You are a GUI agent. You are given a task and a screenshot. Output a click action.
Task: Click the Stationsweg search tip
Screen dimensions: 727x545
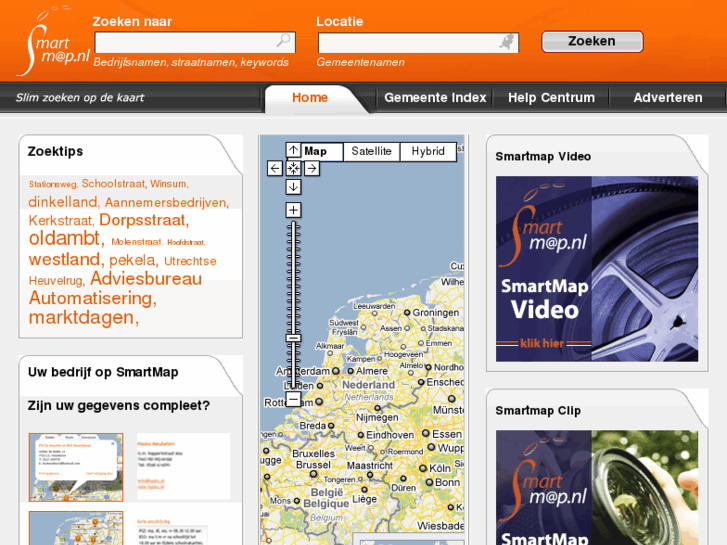(x=53, y=185)
